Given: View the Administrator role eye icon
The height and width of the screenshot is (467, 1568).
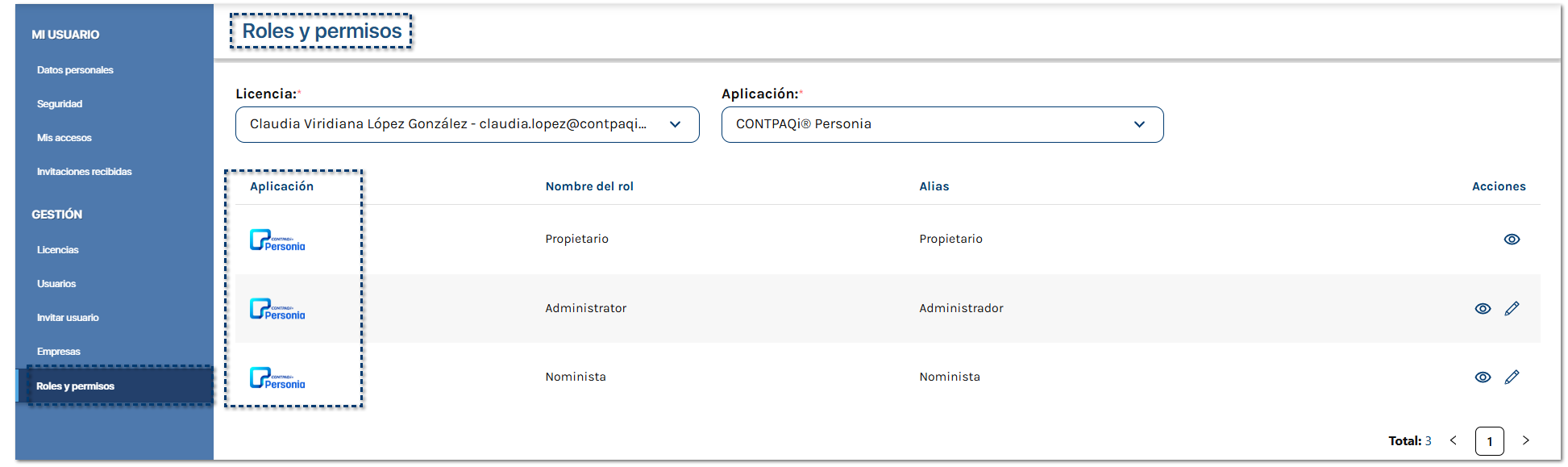Looking at the screenshot, I should point(1483,309).
